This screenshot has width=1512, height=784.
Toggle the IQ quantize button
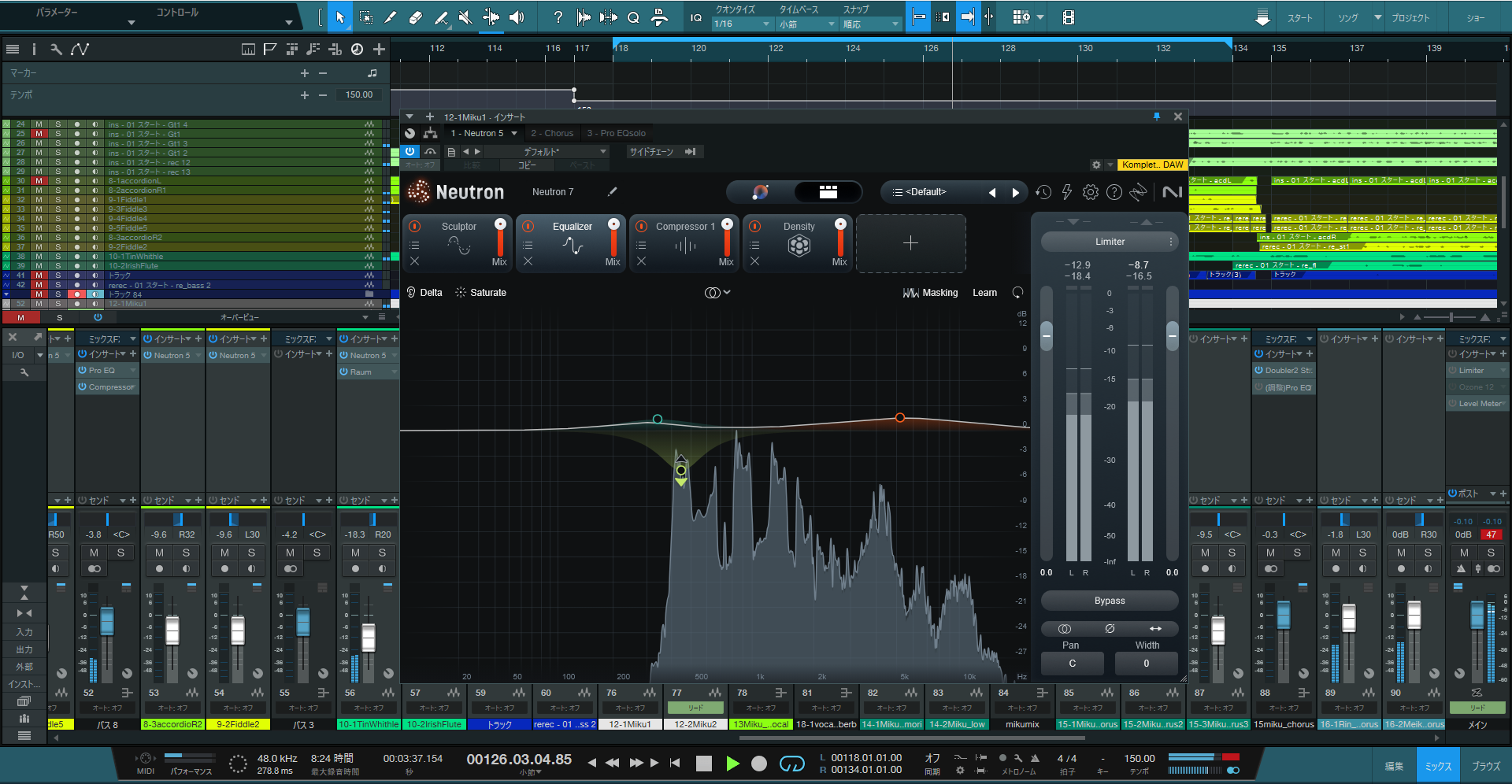pyautogui.click(x=696, y=17)
